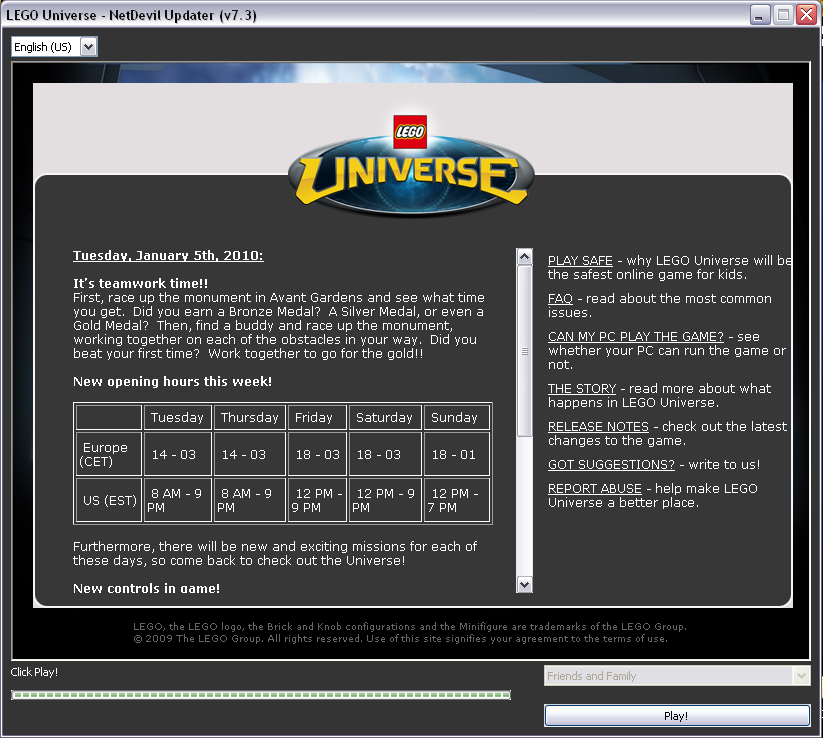Open the GOT SUGGESTIONS? link
The width and height of the screenshot is (823, 738).
pyautogui.click(x=611, y=465)
